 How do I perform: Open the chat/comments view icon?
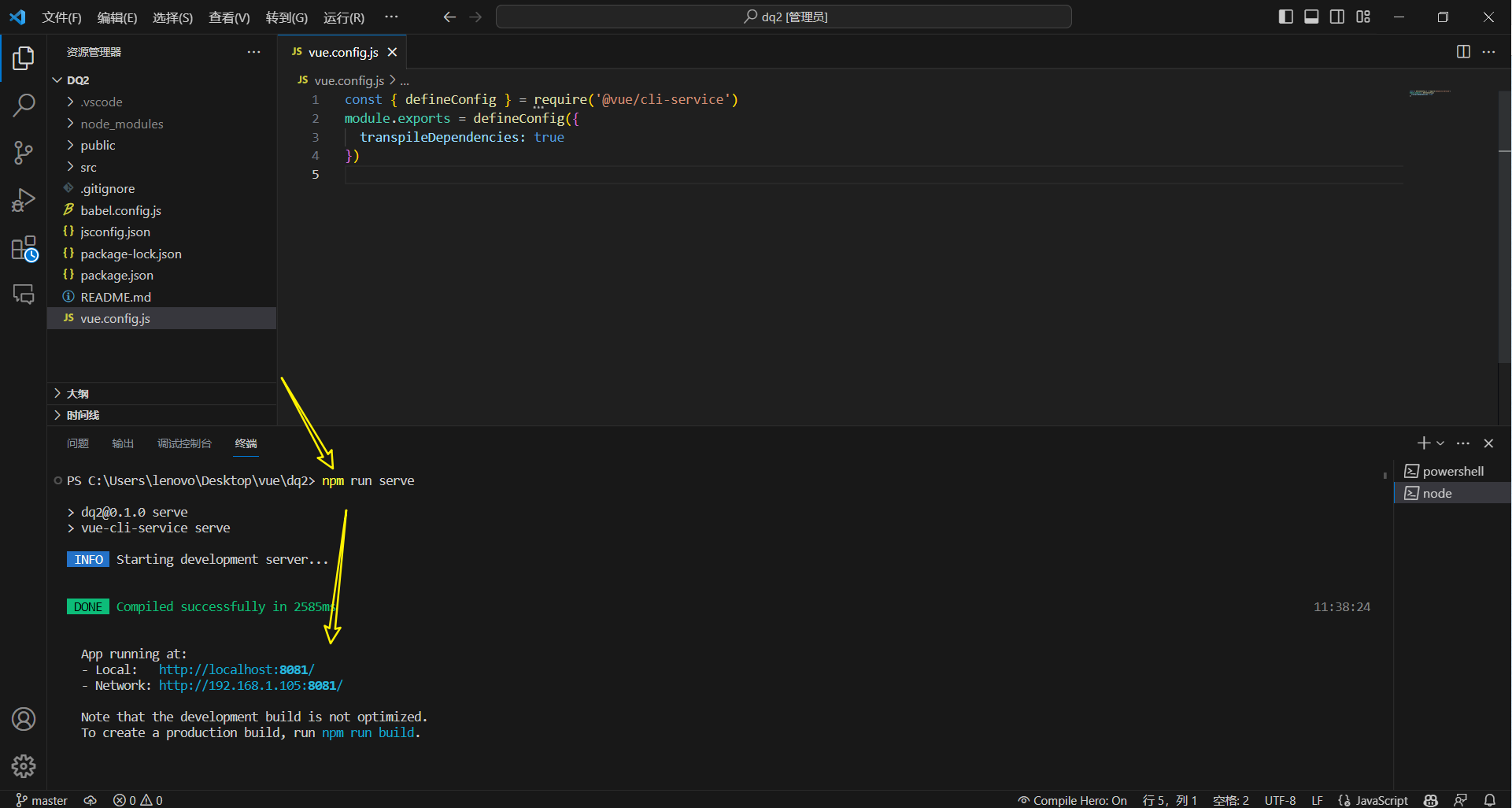[x=24, y=295]
